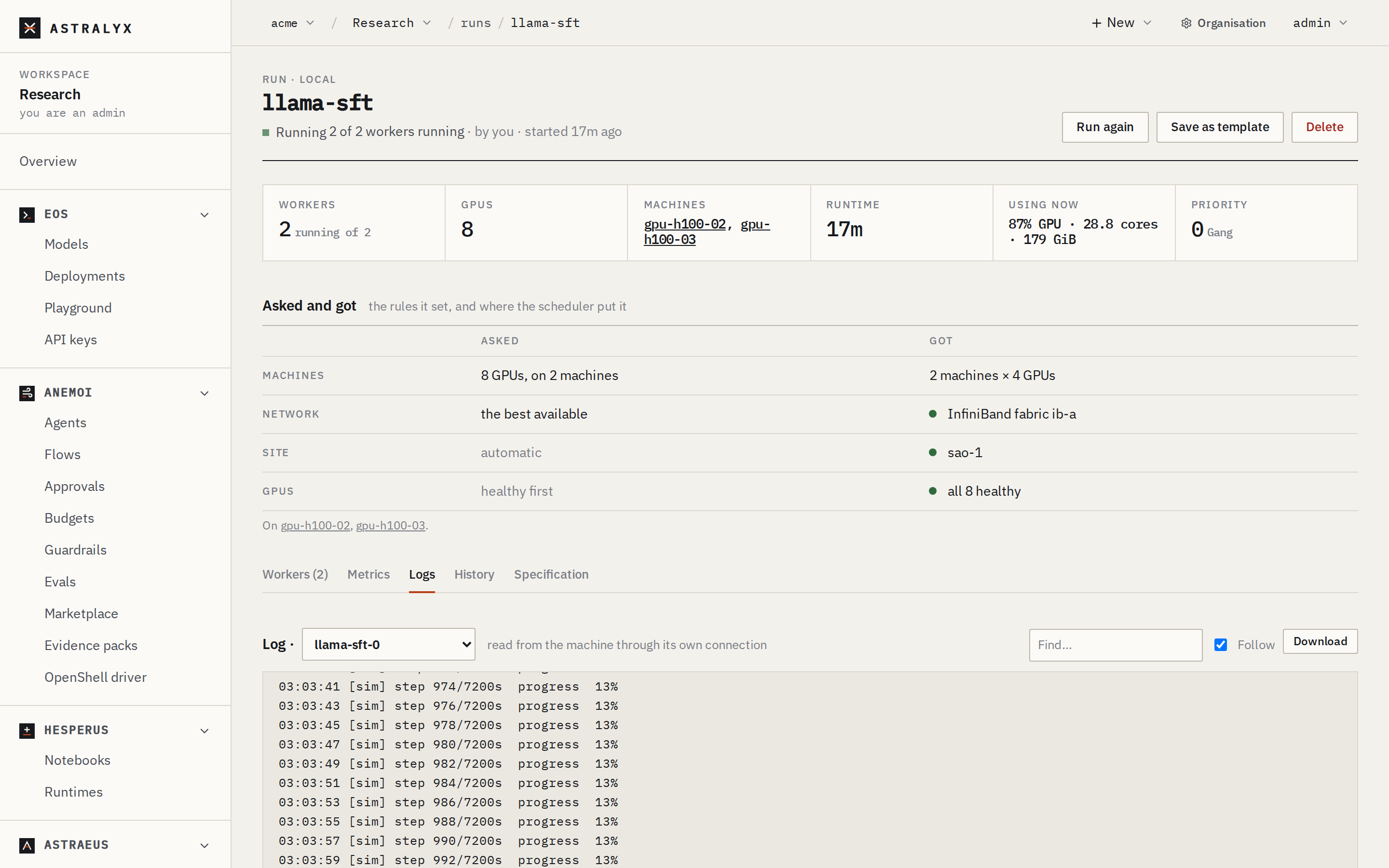Open Deployments in sidebar

coord(84,276)
